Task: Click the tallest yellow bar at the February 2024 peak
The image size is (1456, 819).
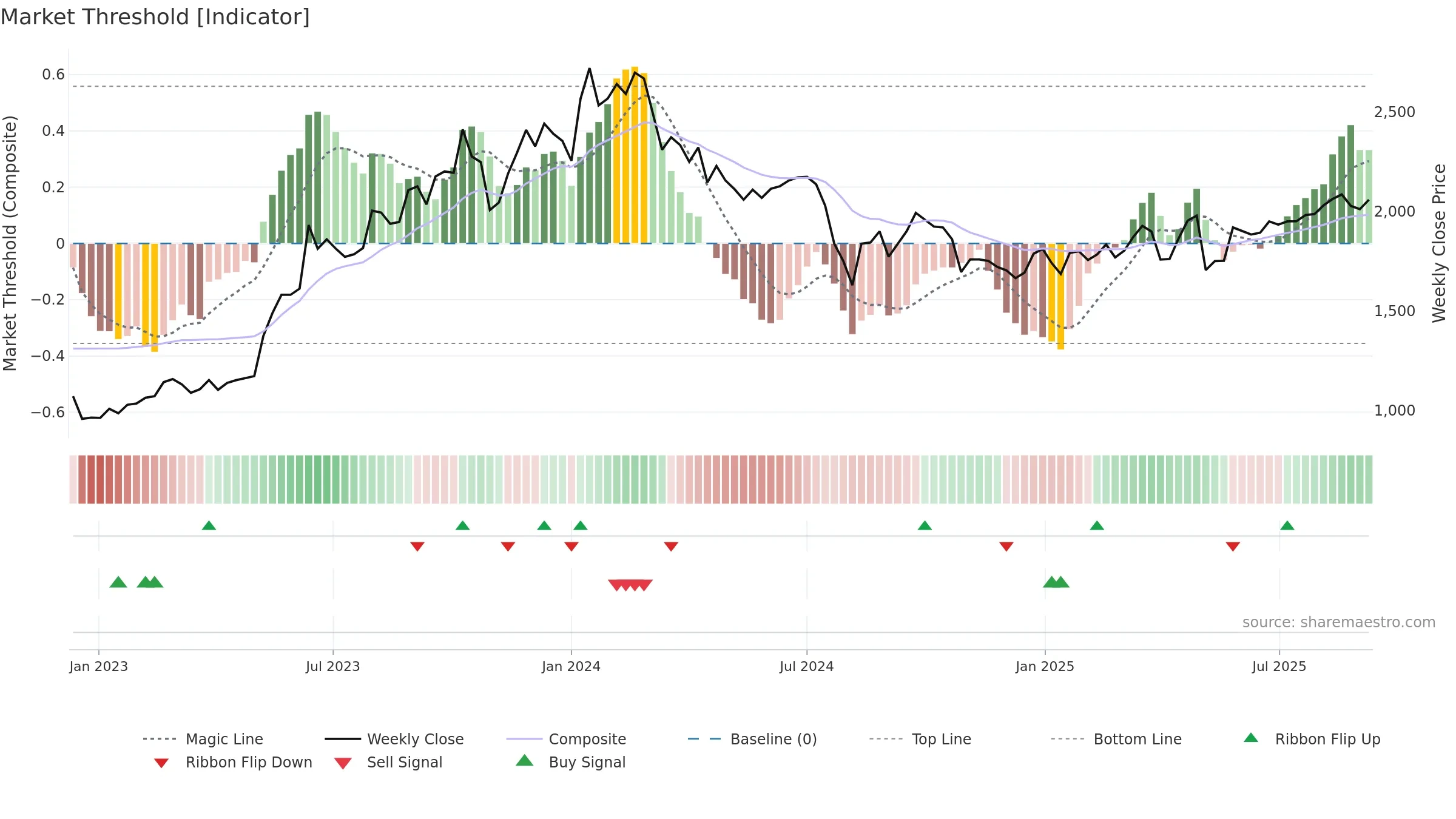Action: (x=635, y=155)
